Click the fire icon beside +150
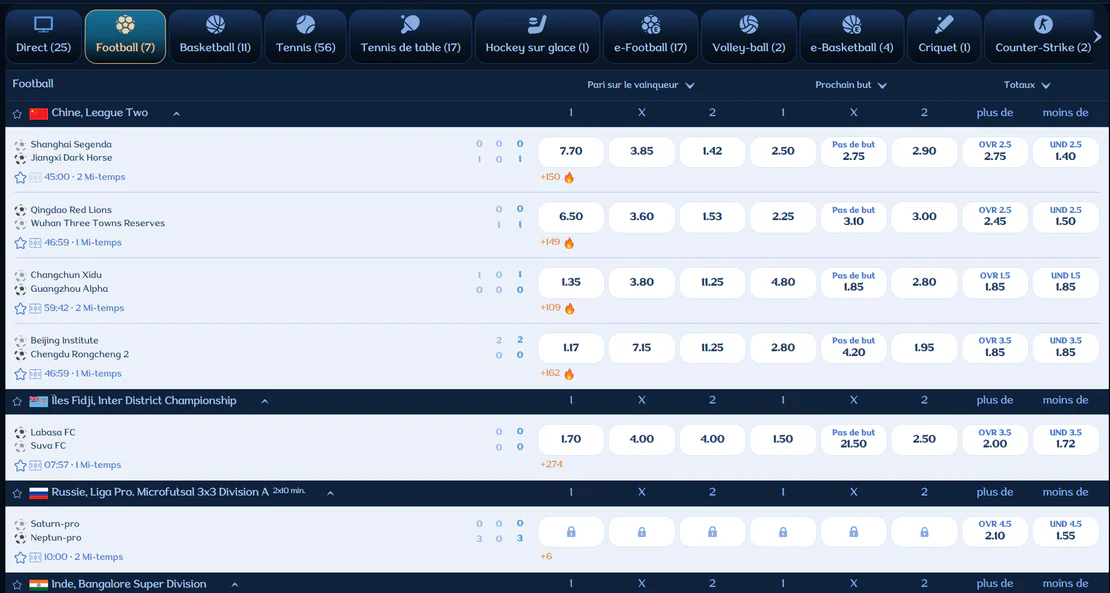Viewport: 1110px width, 593px height. click(569, 178)
